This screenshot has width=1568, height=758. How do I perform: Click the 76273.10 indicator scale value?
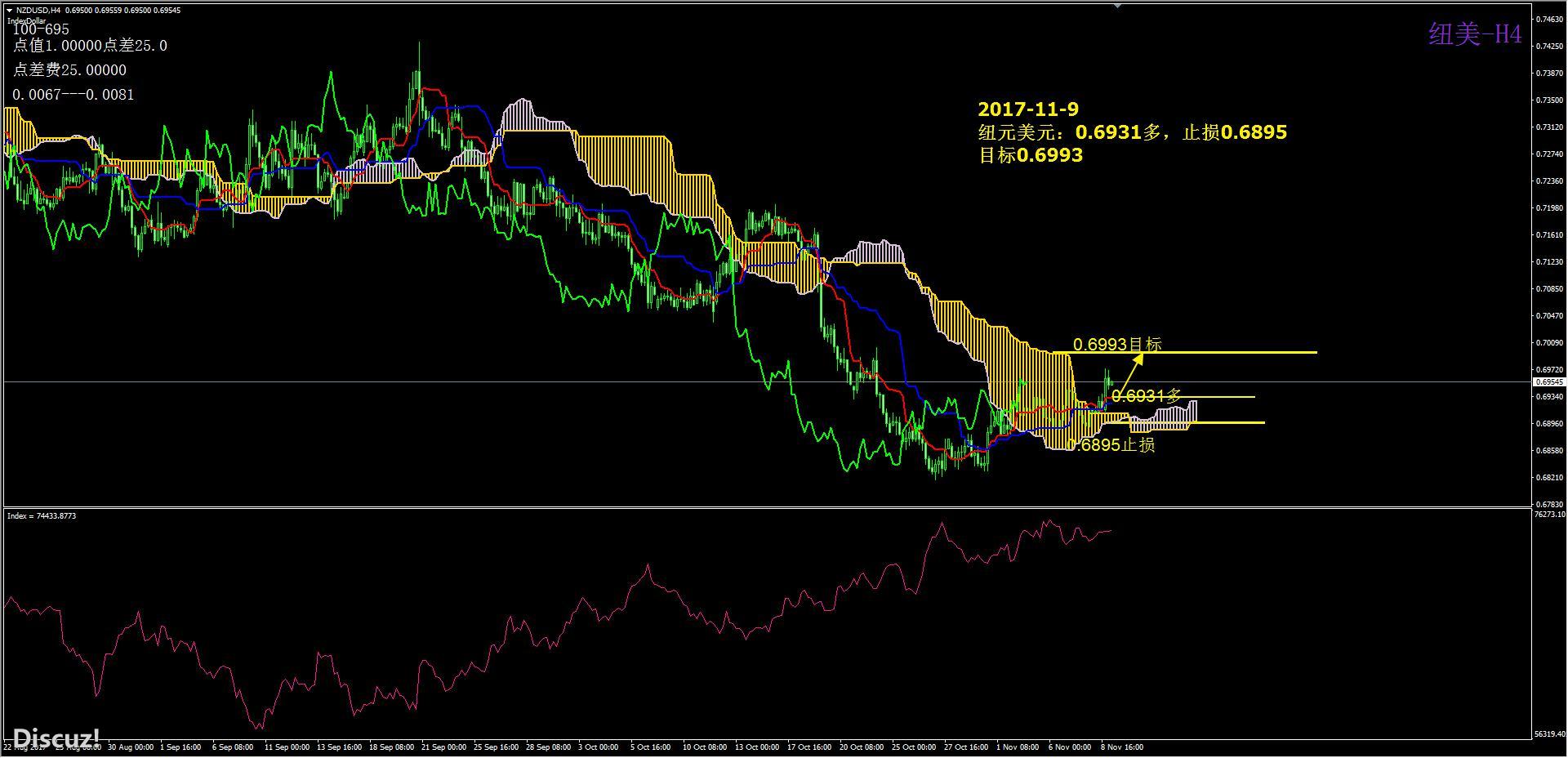pyautogui.click(x=1549, y=515)
